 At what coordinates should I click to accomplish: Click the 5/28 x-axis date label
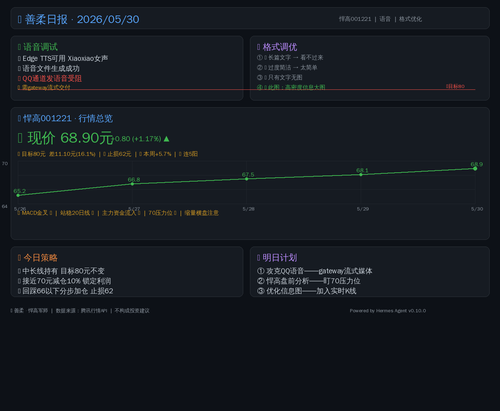coord(249,209)
